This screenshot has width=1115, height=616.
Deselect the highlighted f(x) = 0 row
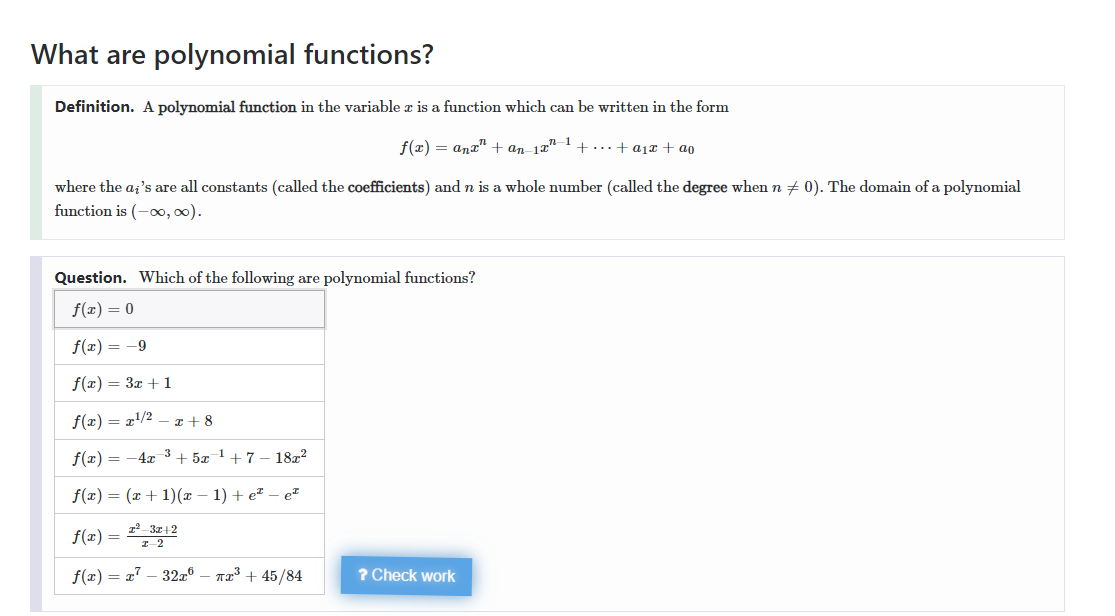point(189,309)
